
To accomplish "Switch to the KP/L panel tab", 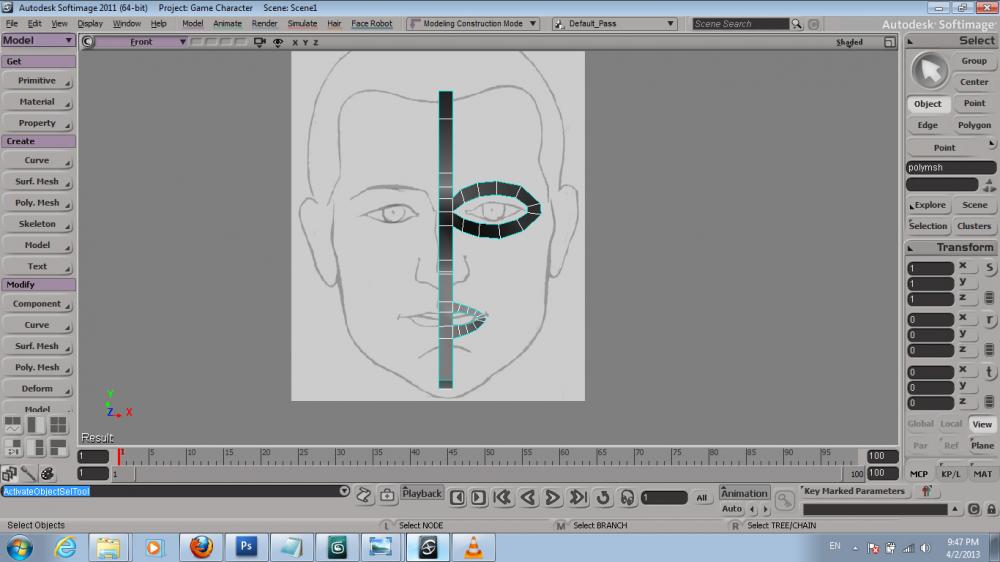I will pyautogui.click(x=950, y=474).
